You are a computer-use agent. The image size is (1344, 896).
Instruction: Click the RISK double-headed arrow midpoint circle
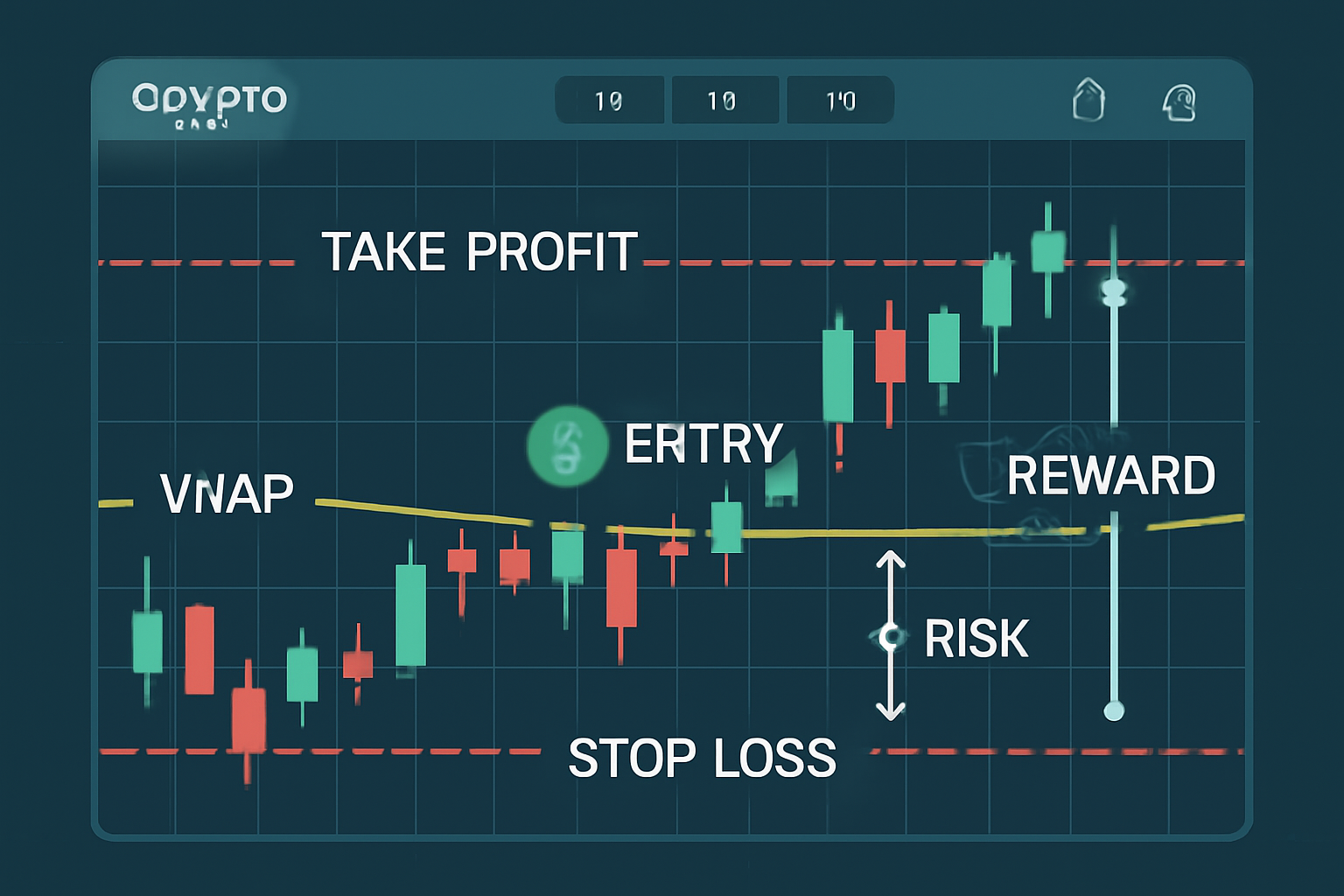891,636
